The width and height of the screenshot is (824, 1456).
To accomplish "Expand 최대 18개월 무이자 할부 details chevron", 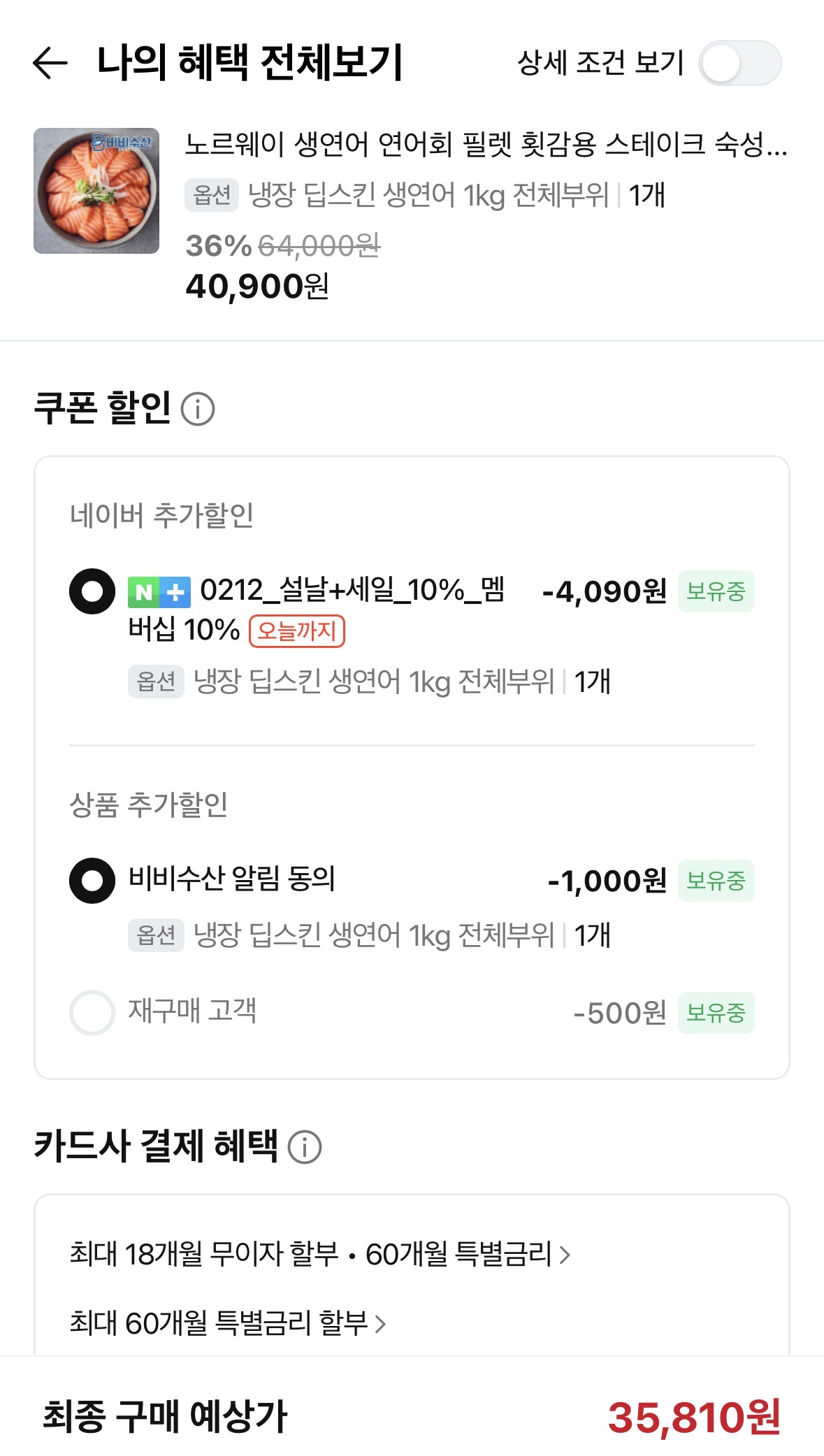I will pos(565,1255).
